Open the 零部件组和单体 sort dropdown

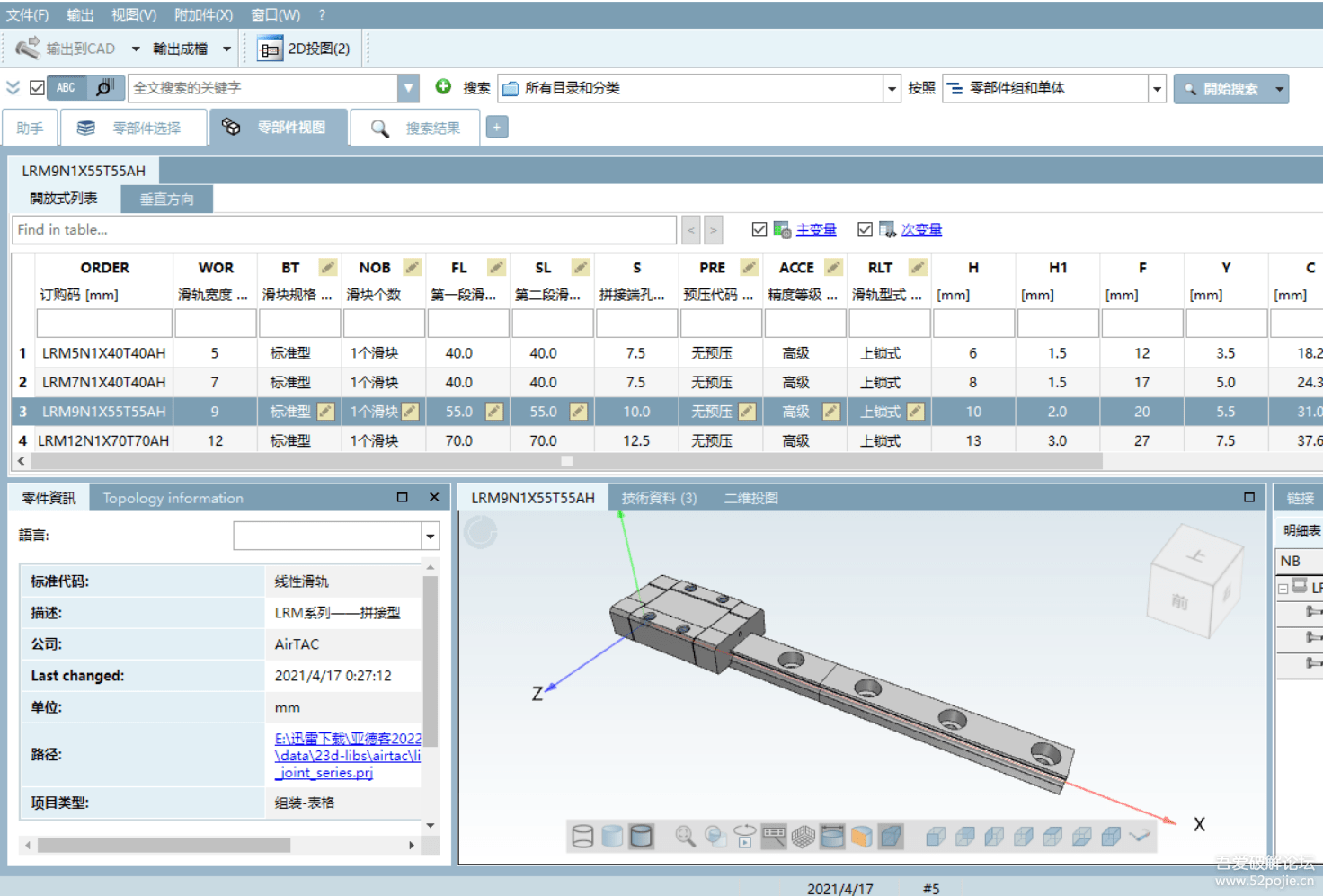tap(1157, 88)
